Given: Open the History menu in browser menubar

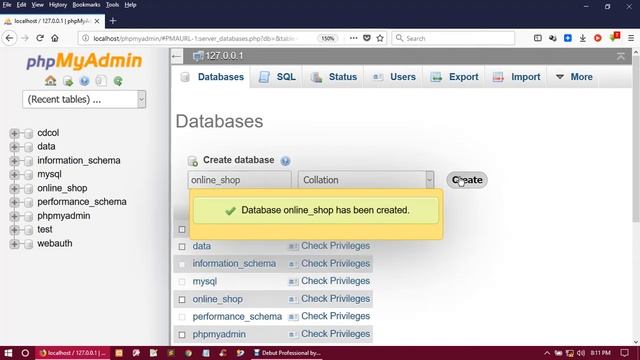Looking at the screenshot, I should (x=58, y=5).
